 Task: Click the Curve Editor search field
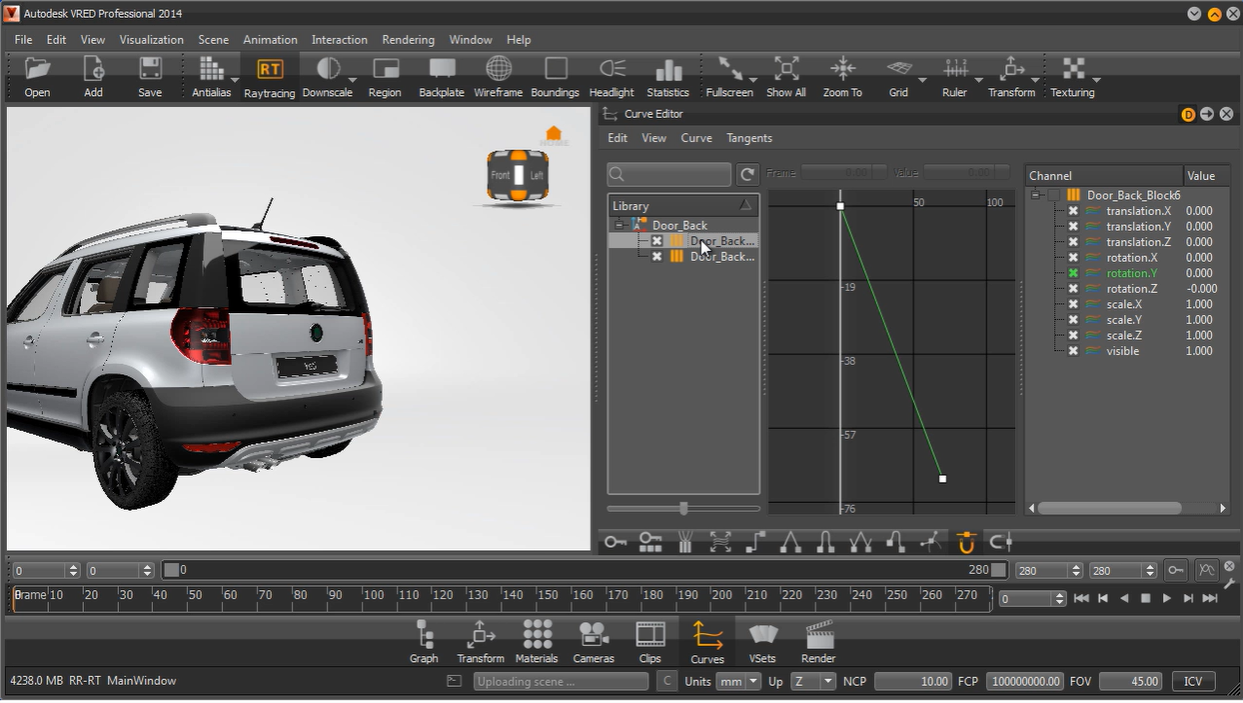coord(670,174)
